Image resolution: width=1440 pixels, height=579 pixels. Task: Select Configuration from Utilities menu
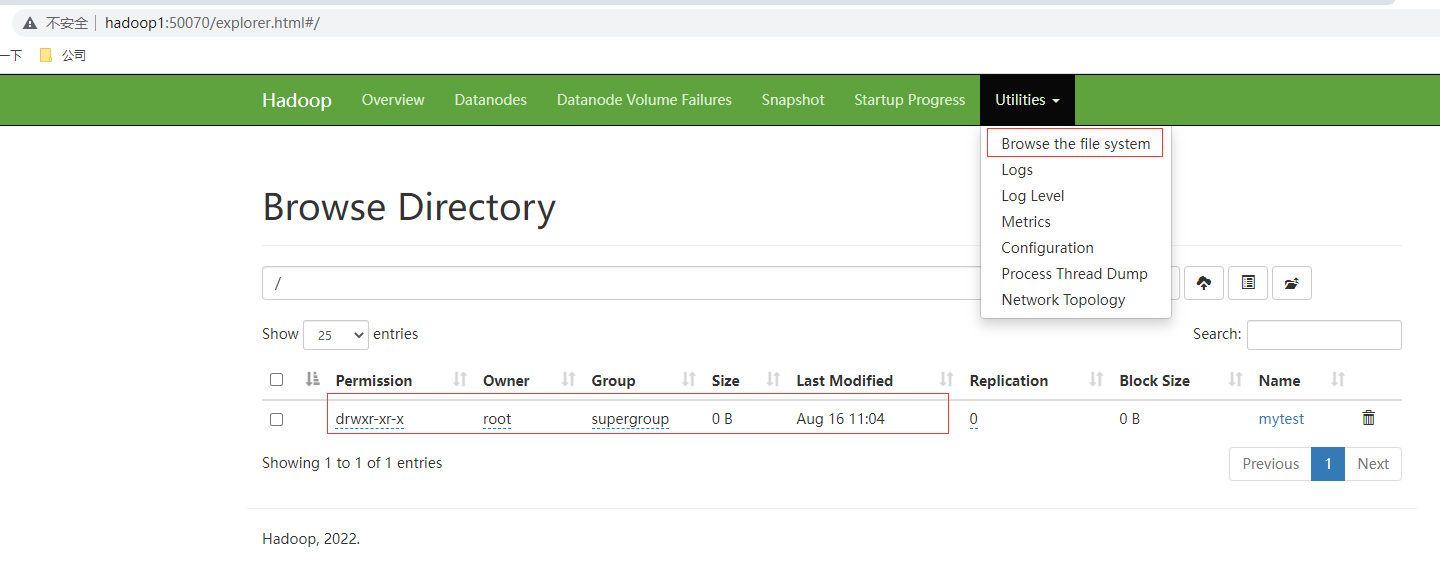coord(1048,248)
